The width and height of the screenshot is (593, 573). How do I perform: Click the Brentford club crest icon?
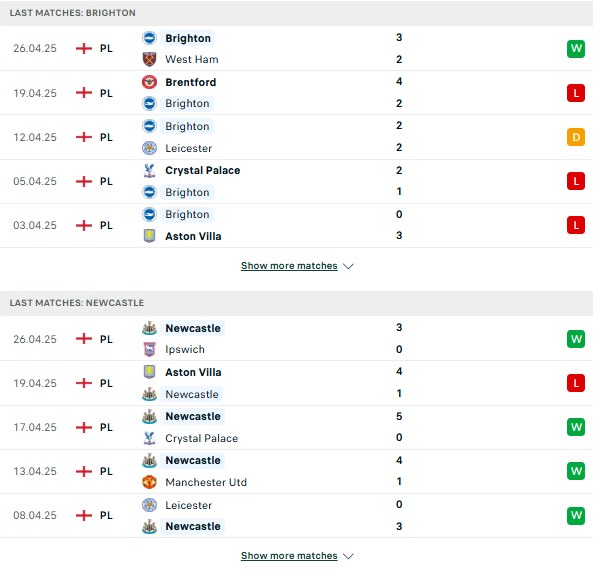pos(149,82)
